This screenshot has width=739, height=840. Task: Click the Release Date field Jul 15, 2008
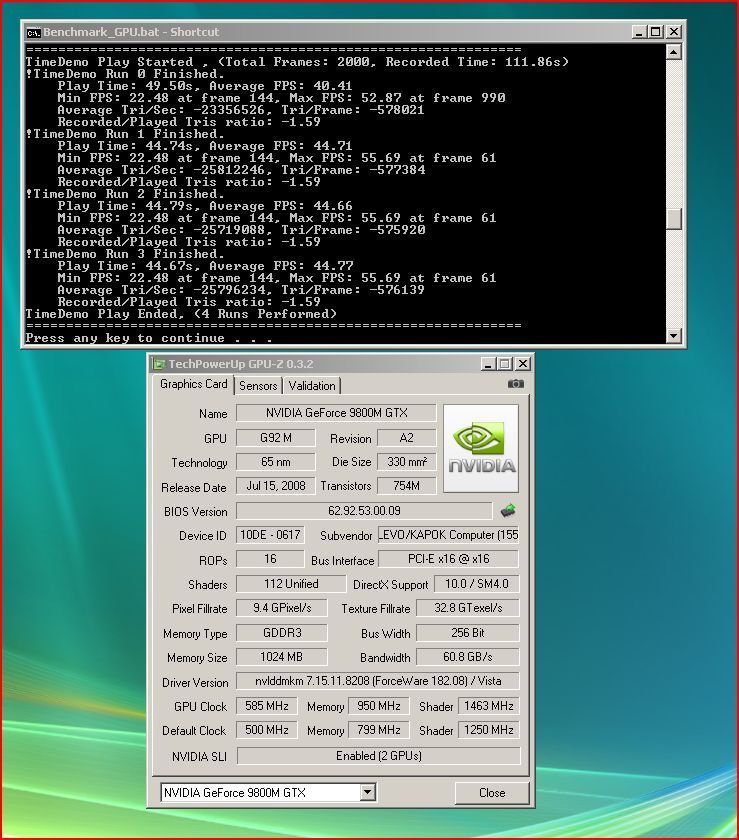click(x=275, y=486)
